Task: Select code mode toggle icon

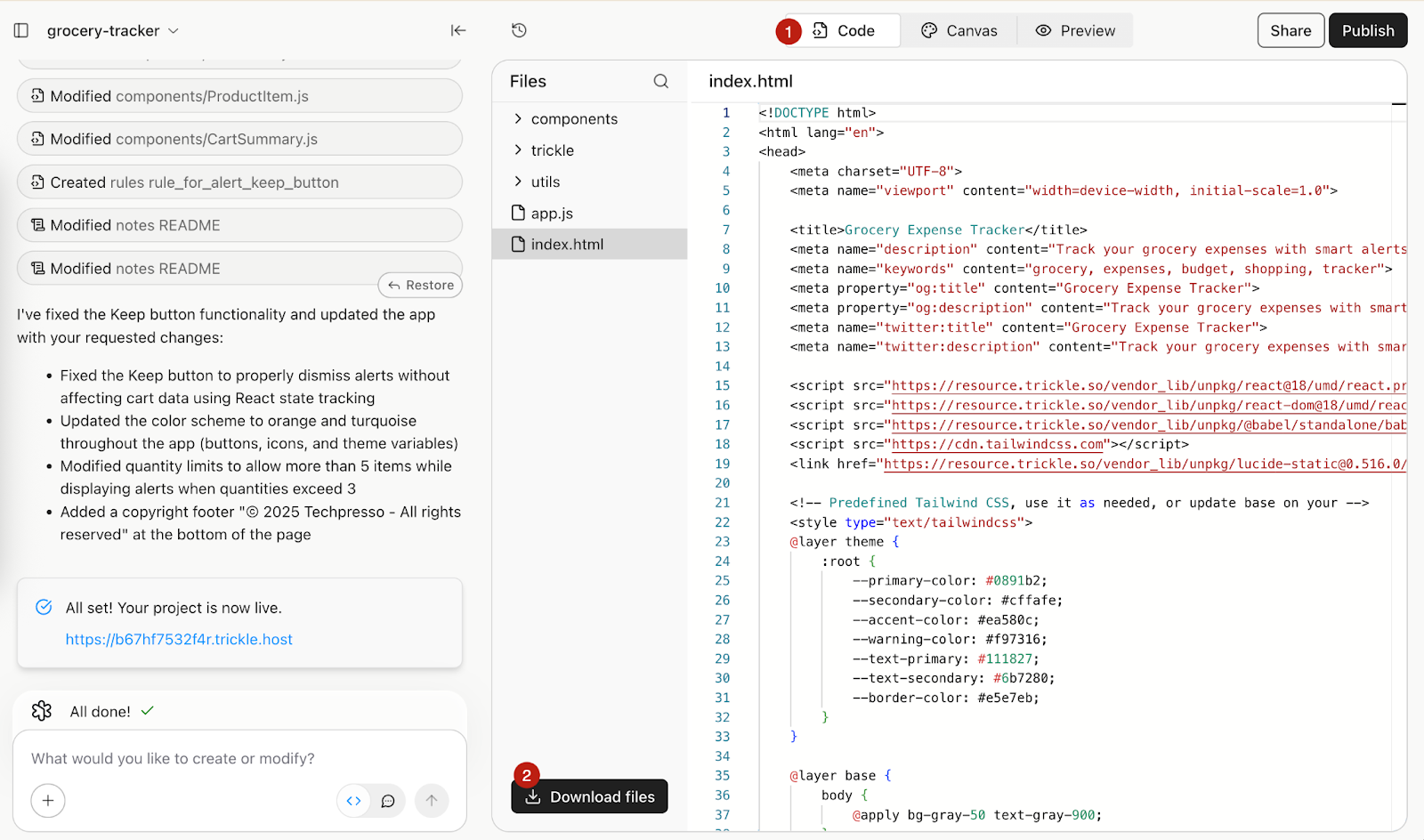Action: [354, 801]
